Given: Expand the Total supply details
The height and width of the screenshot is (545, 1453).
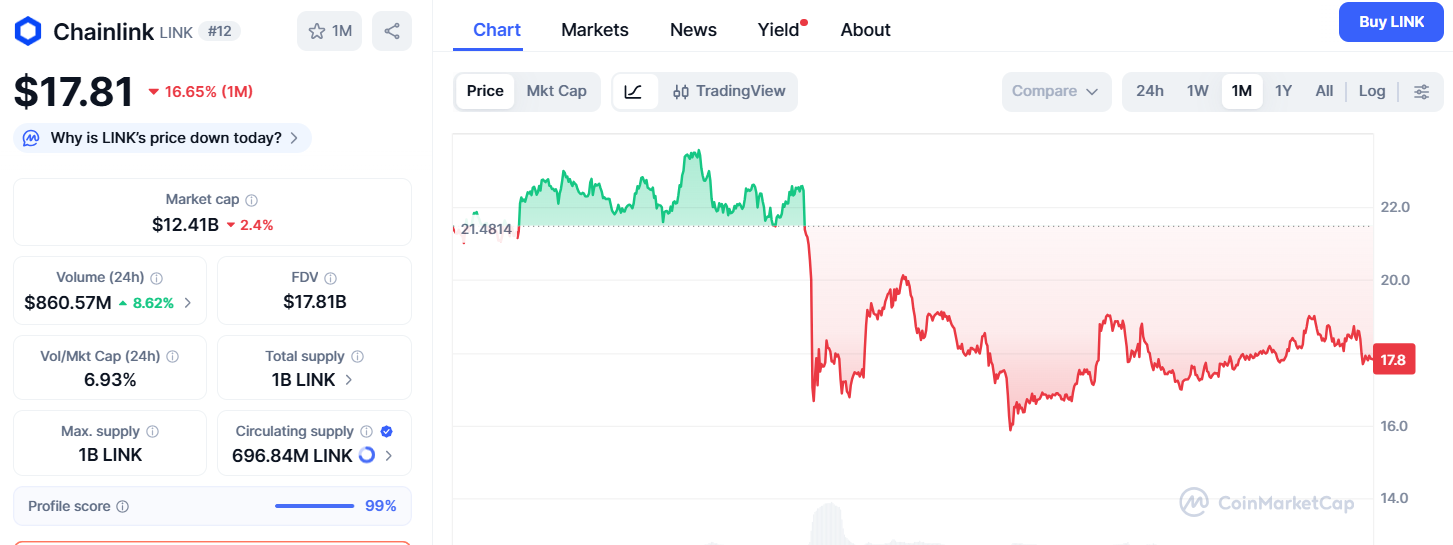Looking at the screenshot, I should tap(348, 380).
